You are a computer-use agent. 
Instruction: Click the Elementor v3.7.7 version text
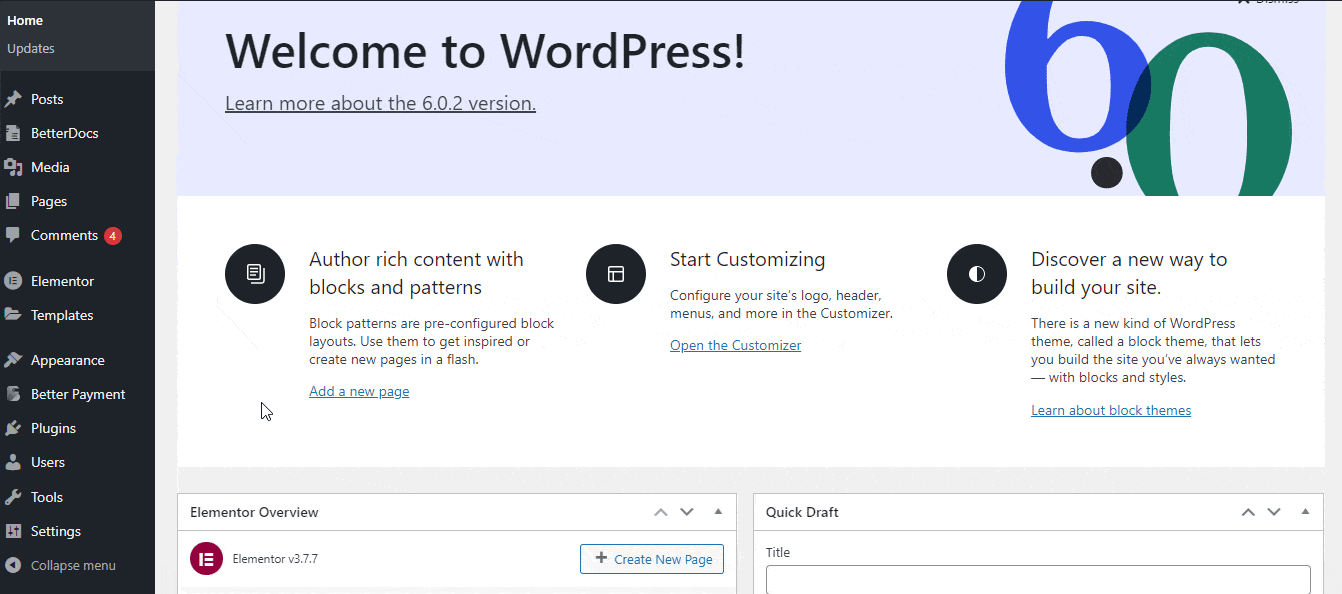click(x=275, y=559)
